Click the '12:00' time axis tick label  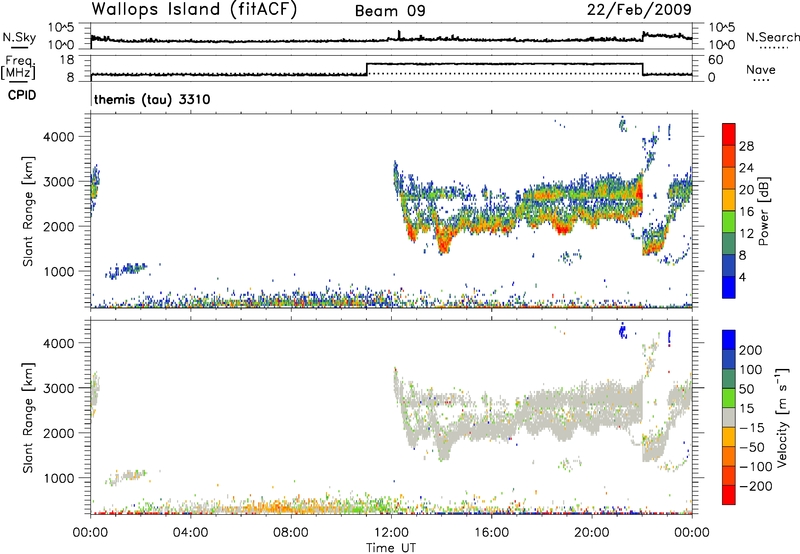pos(391,533)
